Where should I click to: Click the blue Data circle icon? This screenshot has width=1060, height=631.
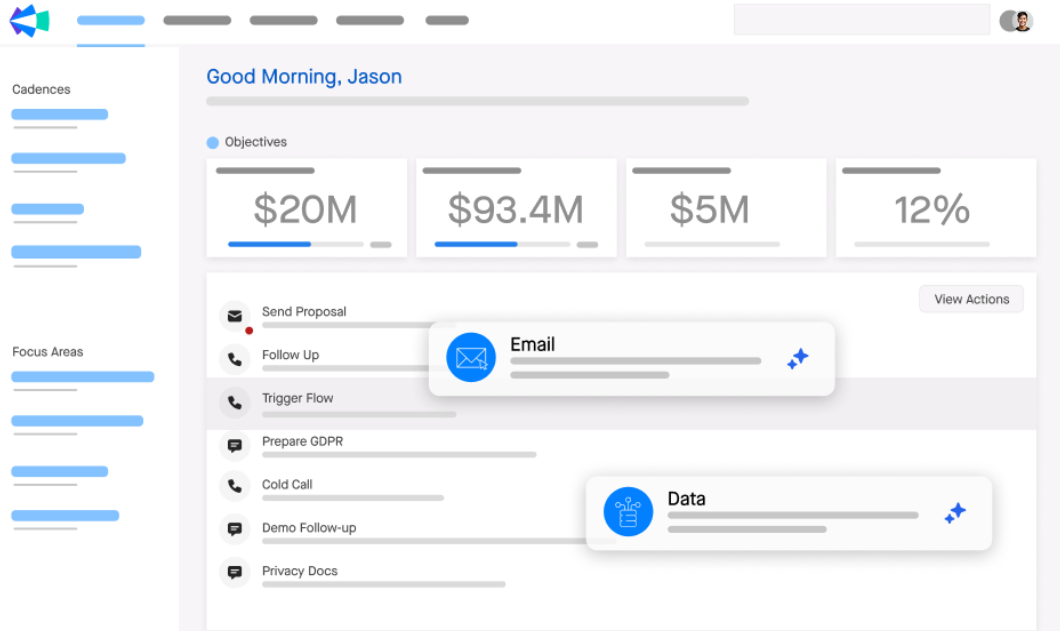628,511
